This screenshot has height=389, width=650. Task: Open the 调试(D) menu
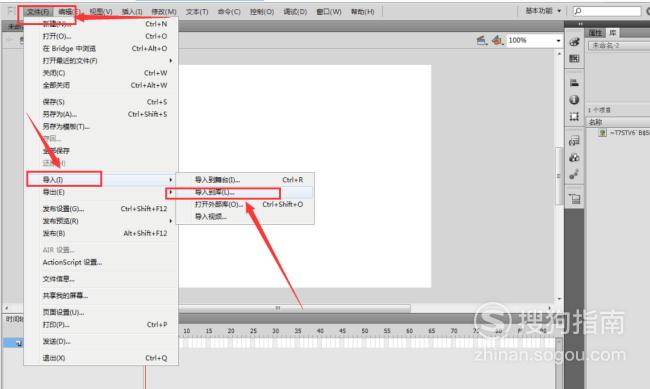295,12
